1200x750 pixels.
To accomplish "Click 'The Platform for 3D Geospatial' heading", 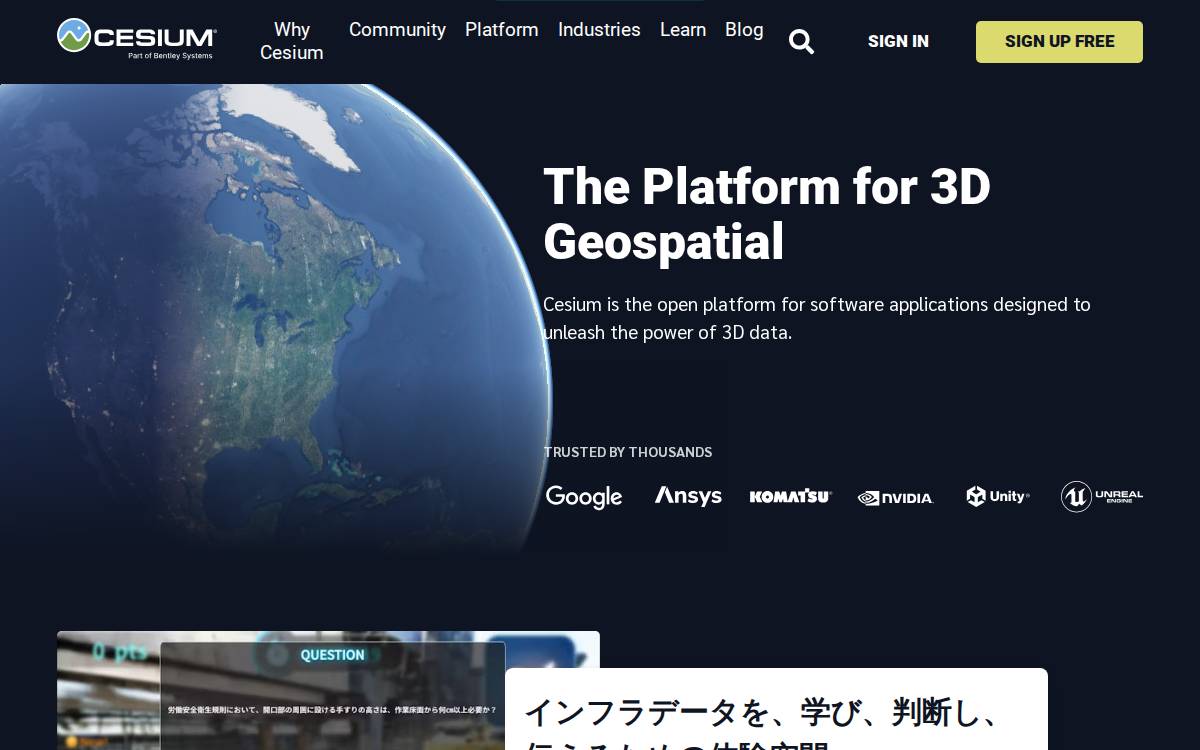I will click(767, 213).
